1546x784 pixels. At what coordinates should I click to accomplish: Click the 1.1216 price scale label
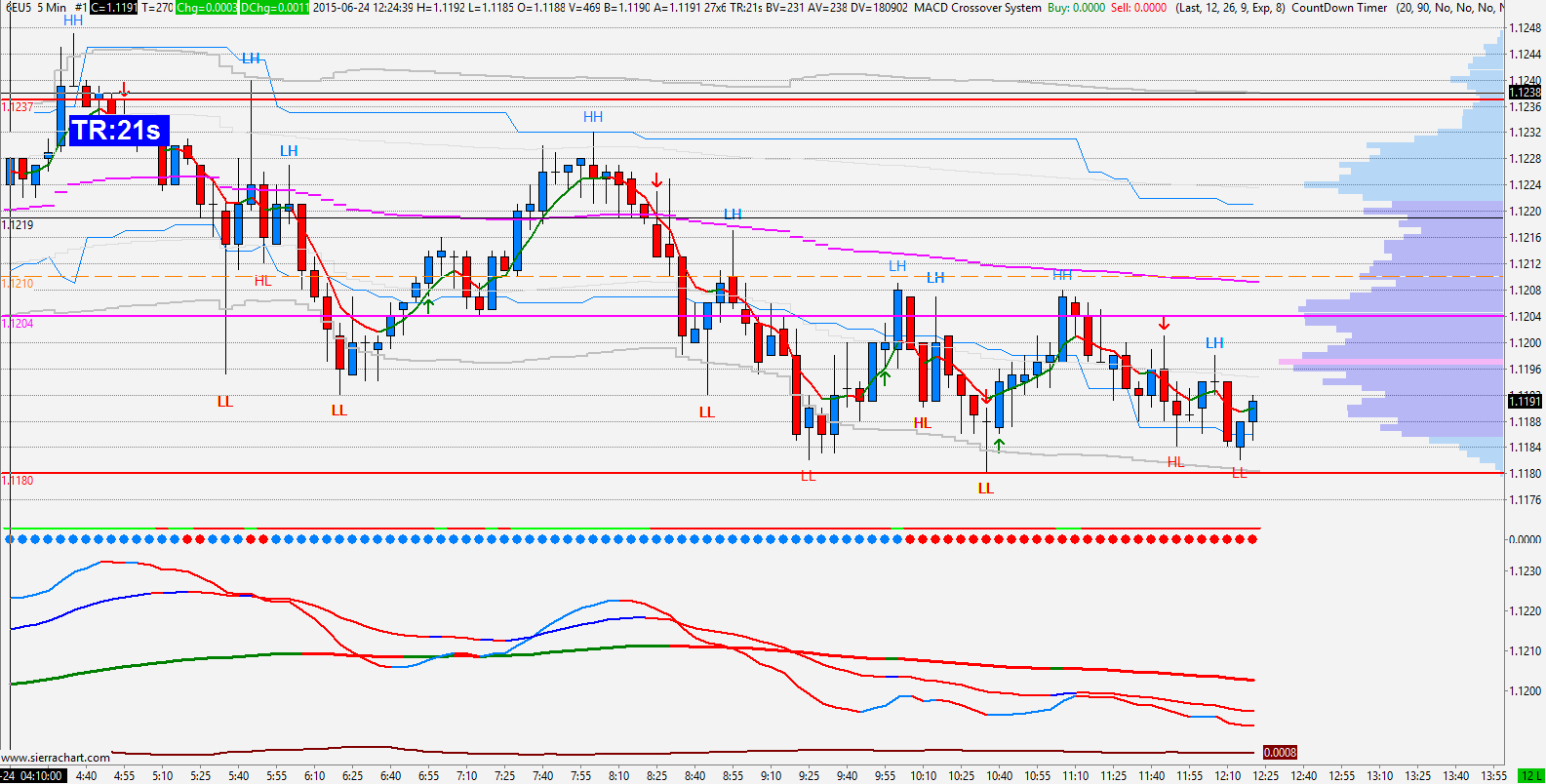1525,238
